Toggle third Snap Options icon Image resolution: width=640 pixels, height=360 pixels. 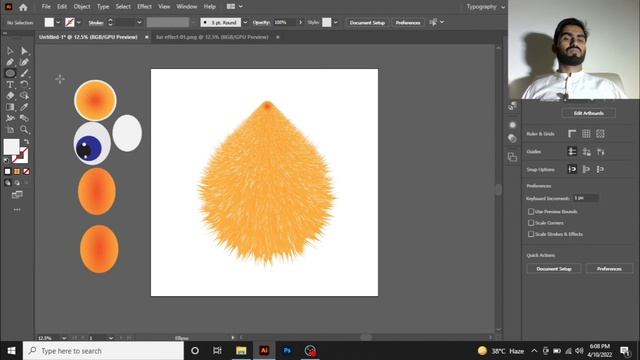[600, 169]
